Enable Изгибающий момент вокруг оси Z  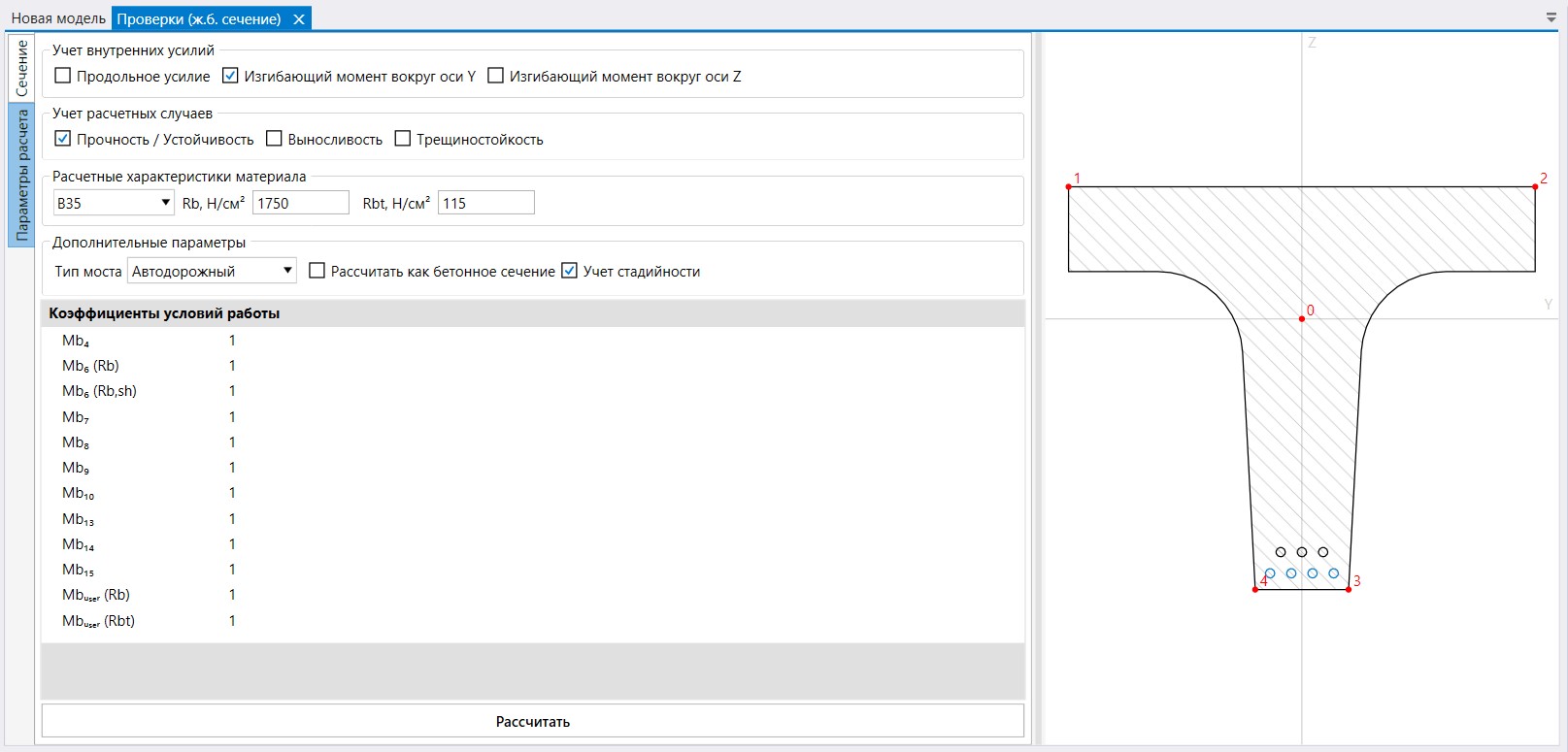pos(495,76)
